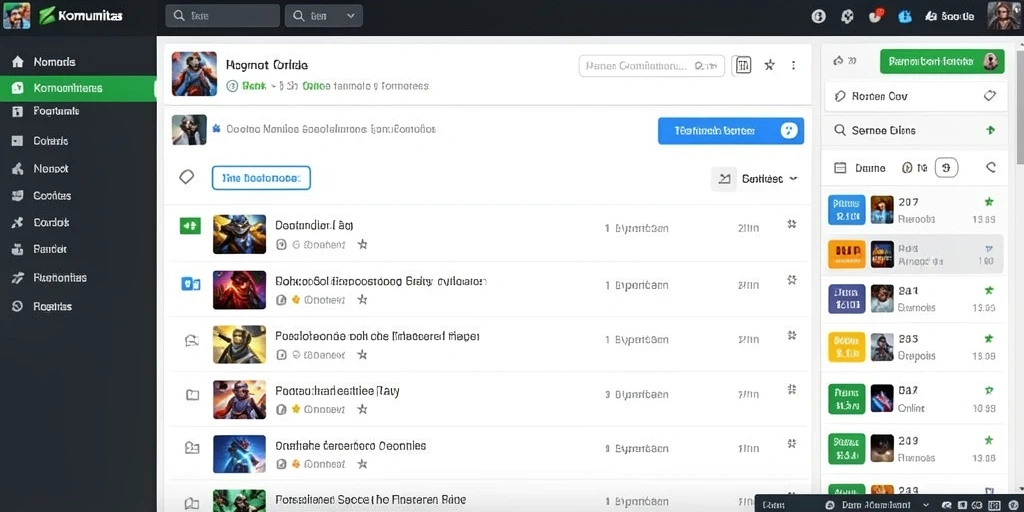Toggle the star under the first list item
1024x512 pixels.
[x=362, y=244]
